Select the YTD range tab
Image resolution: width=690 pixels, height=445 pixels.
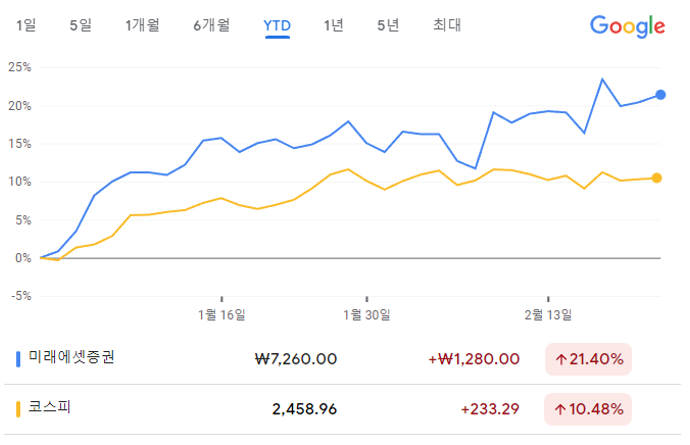(276, 25)
